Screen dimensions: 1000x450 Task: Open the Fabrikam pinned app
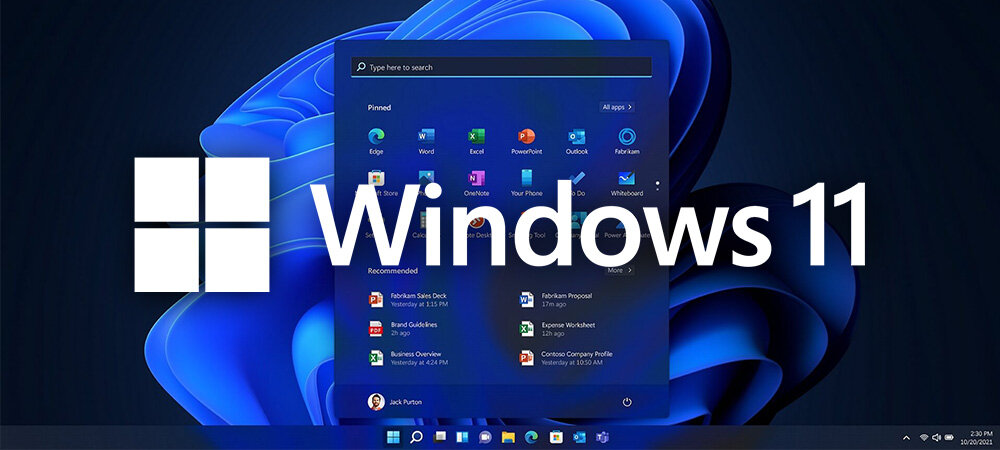click(x=627, y=142)
